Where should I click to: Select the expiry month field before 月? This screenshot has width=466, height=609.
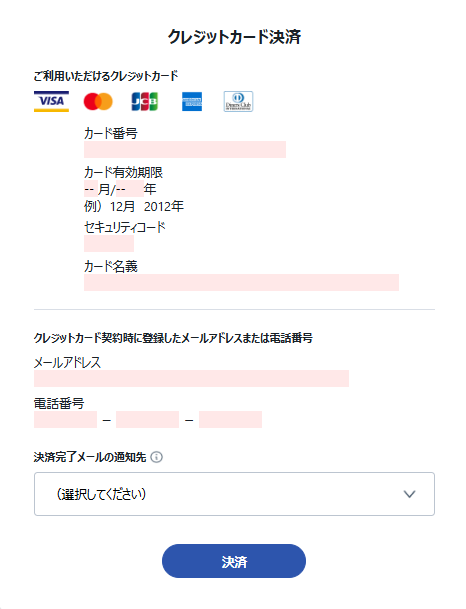pyautogui.click(x=91, y=189)
